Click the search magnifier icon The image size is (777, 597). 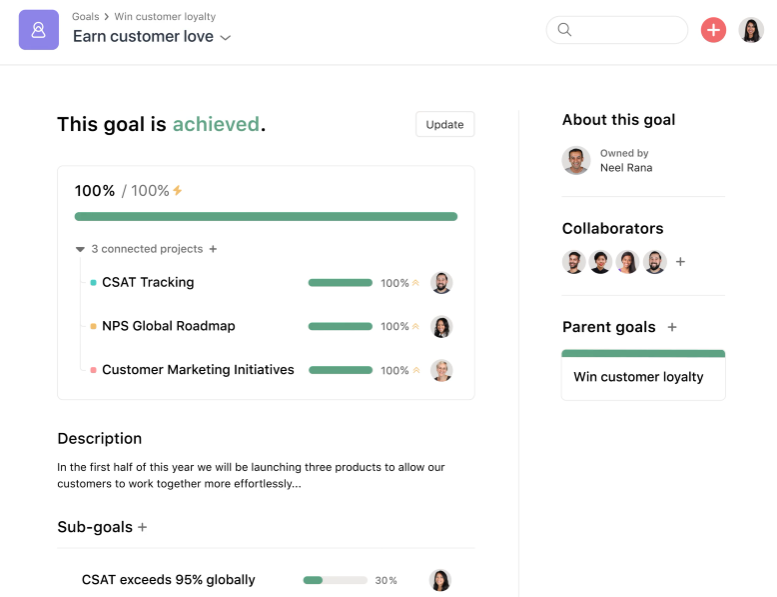[565, 30]
